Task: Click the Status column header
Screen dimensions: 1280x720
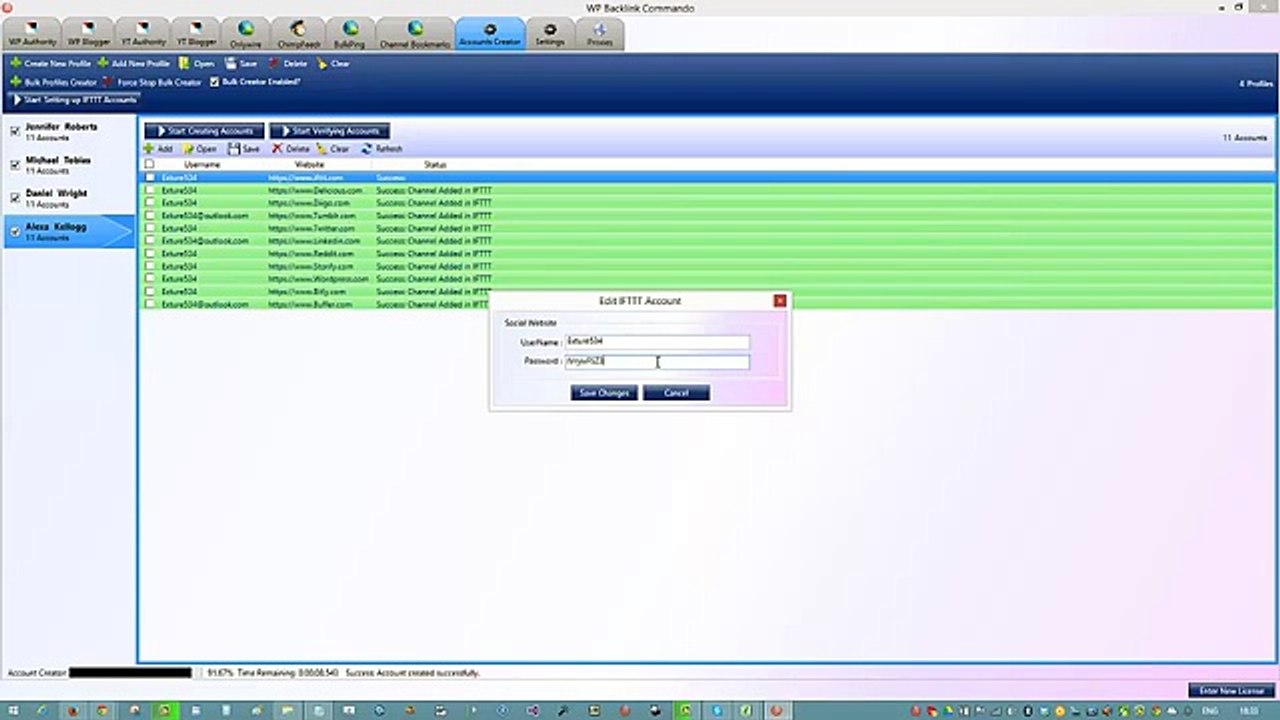Action: point(435,164)
